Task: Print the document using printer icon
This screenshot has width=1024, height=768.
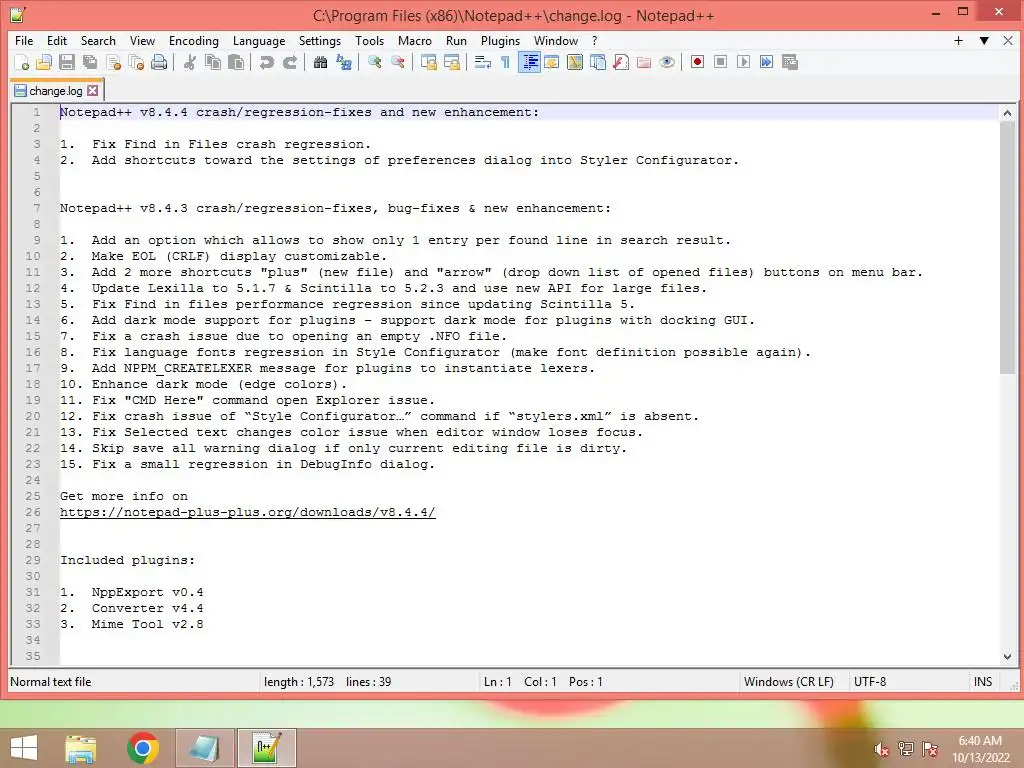Action: (x=159, y=63)
